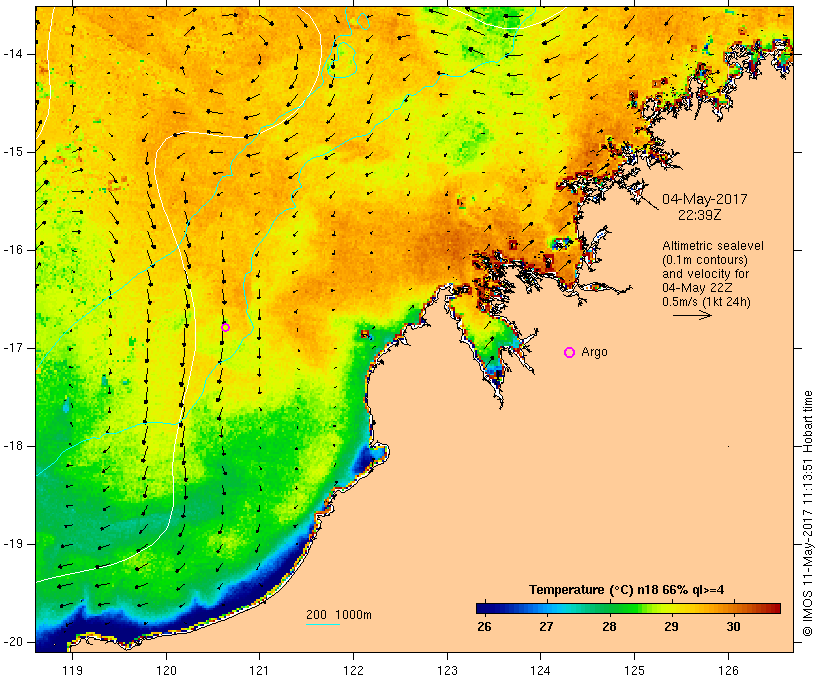Click the velocity scale reference arrow
This screenshot has height=680, width=820.
[x=692, y=315]
